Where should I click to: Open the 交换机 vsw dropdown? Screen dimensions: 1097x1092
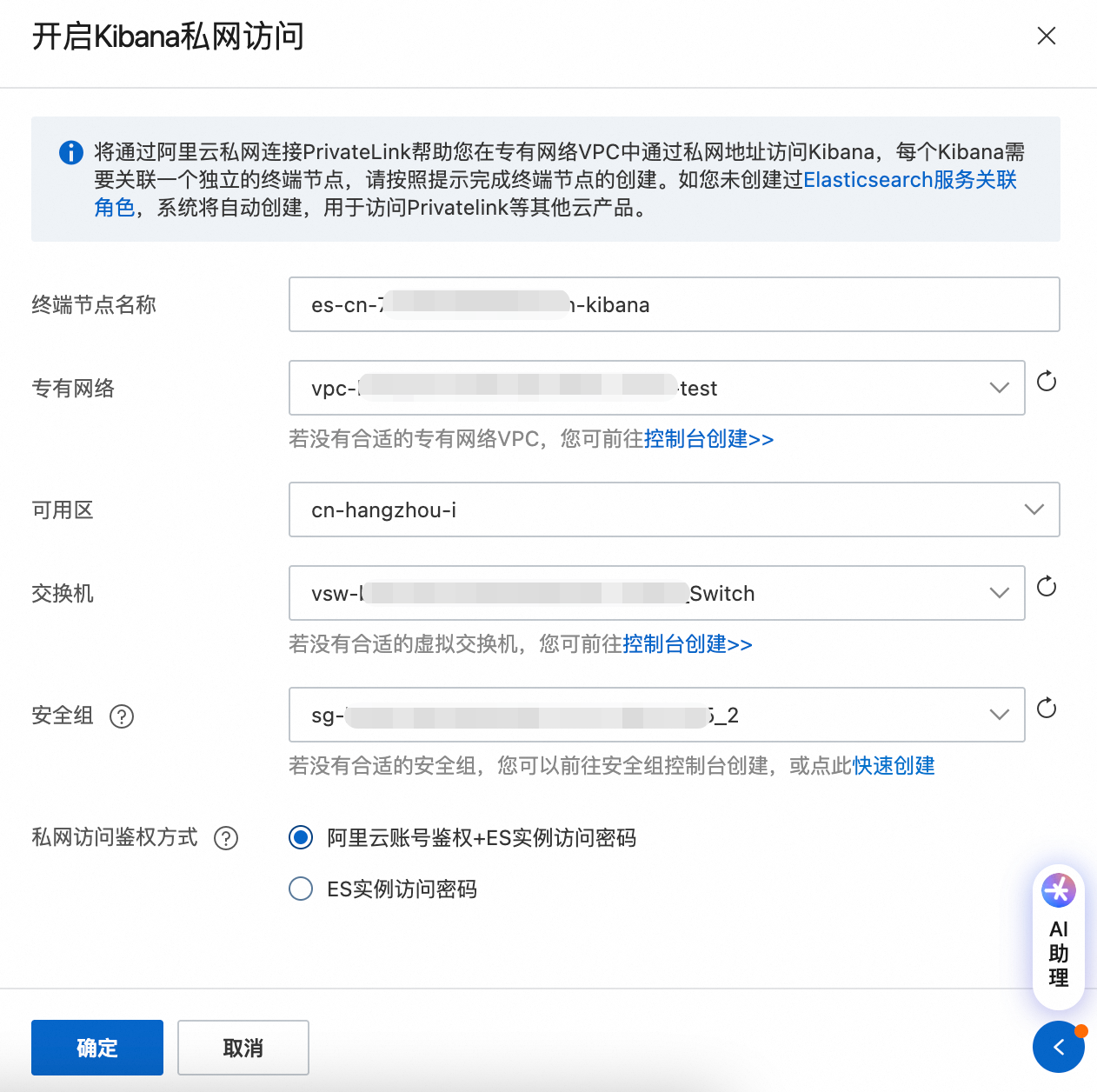click(x=657, y=593)
